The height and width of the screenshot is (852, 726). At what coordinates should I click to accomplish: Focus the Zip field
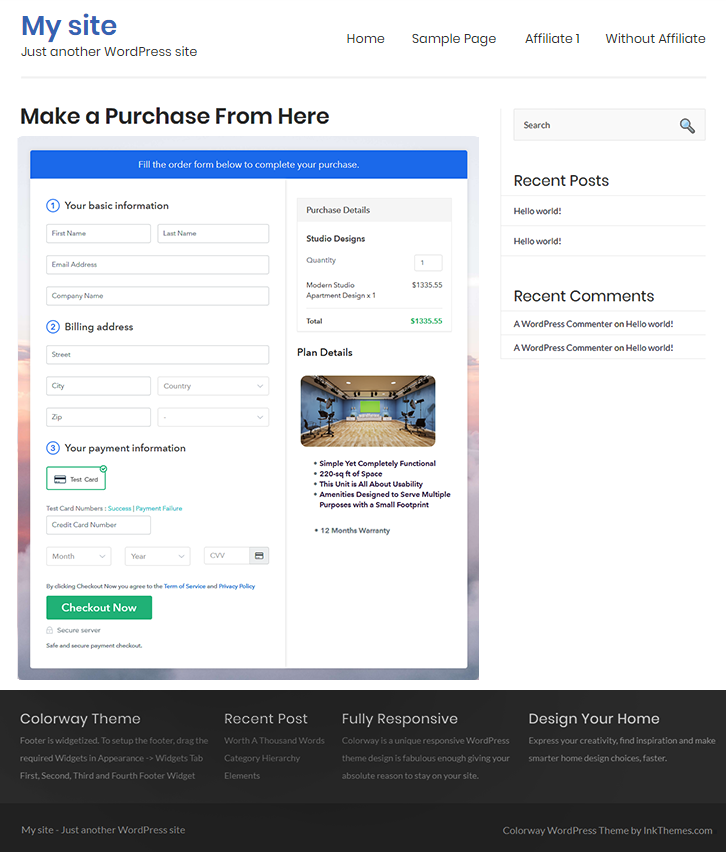click(x=98, y=417)
